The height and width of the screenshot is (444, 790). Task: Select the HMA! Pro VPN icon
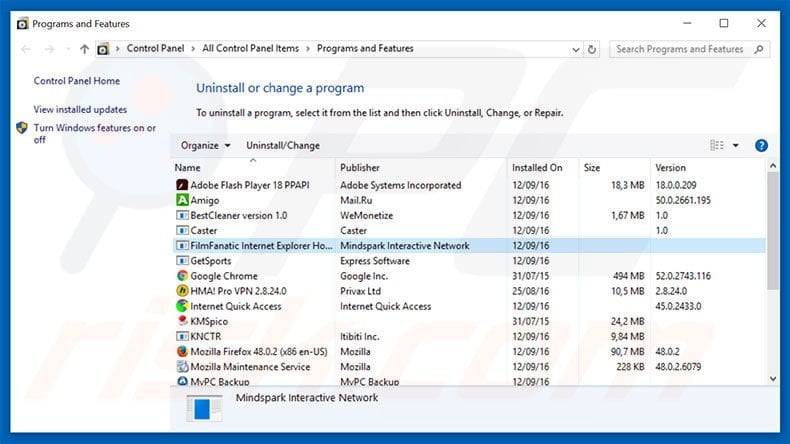[x=182, y=291]
